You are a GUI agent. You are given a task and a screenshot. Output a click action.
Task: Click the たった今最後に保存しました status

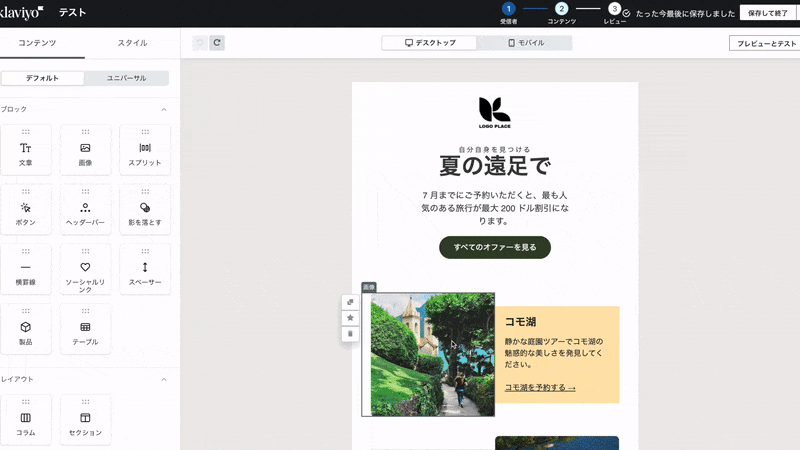pyautogui.click(x=685, y=14)
